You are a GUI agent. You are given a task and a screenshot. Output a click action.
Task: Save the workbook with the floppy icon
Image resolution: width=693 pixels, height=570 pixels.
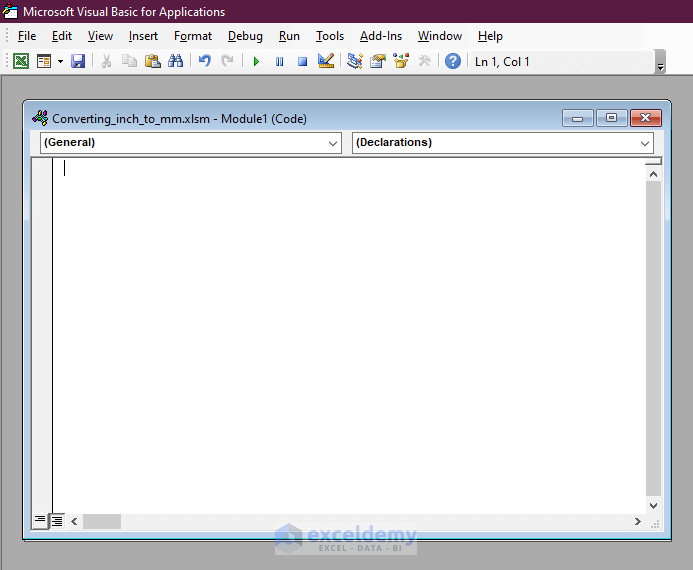(x=78, y=61)
